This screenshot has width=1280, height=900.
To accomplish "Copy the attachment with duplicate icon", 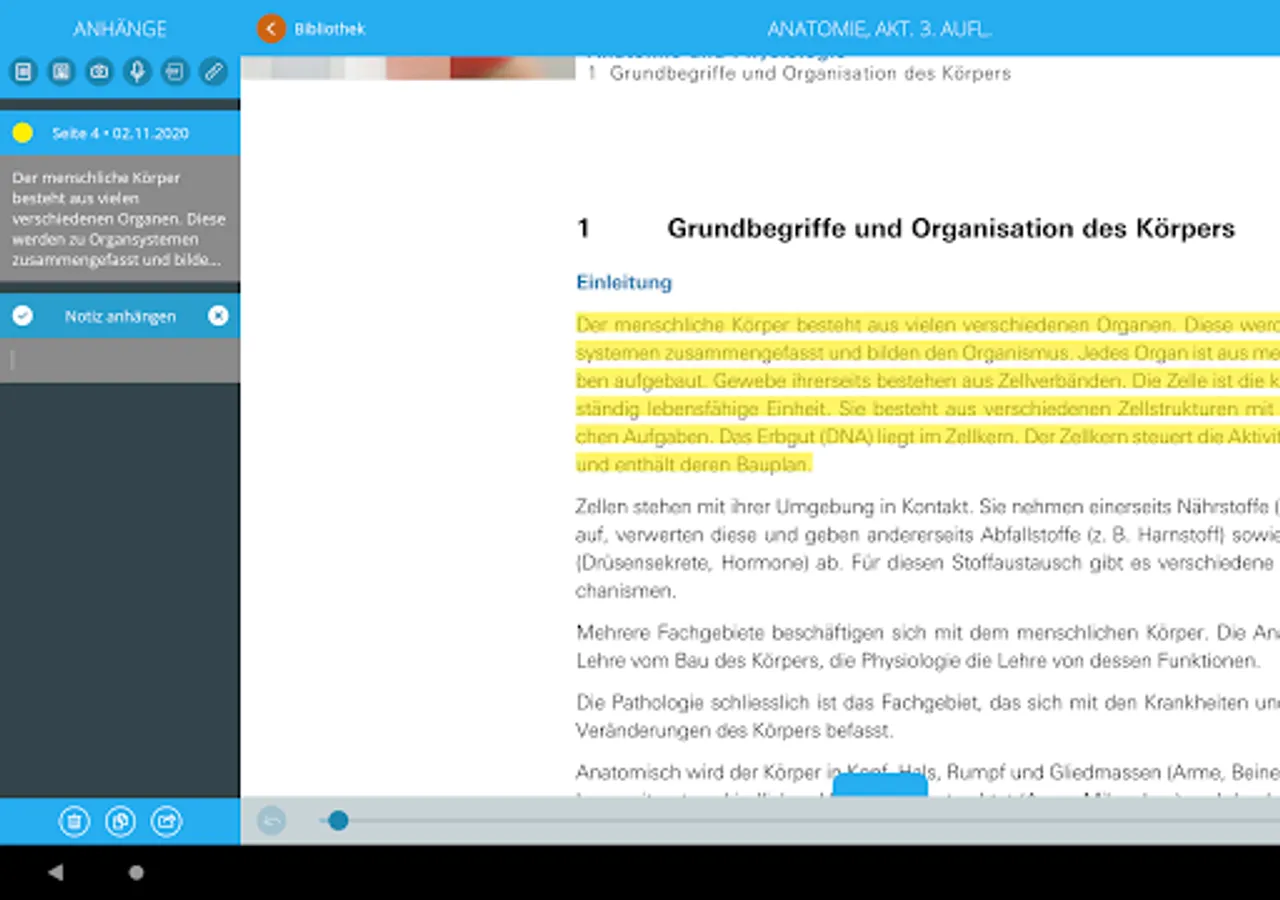I will click(120, 822).
